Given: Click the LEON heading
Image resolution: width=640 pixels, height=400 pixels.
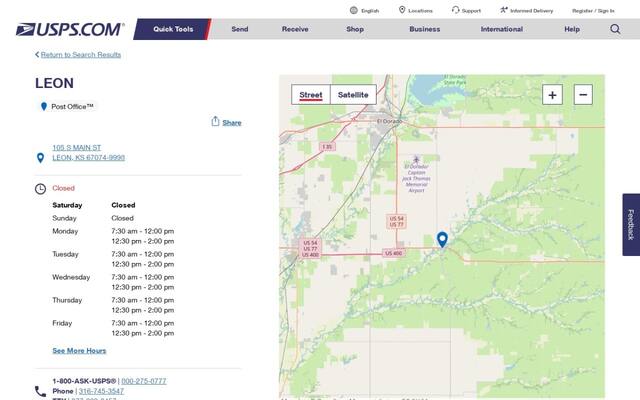Looking at the screenshot, I should coord(54,83).
